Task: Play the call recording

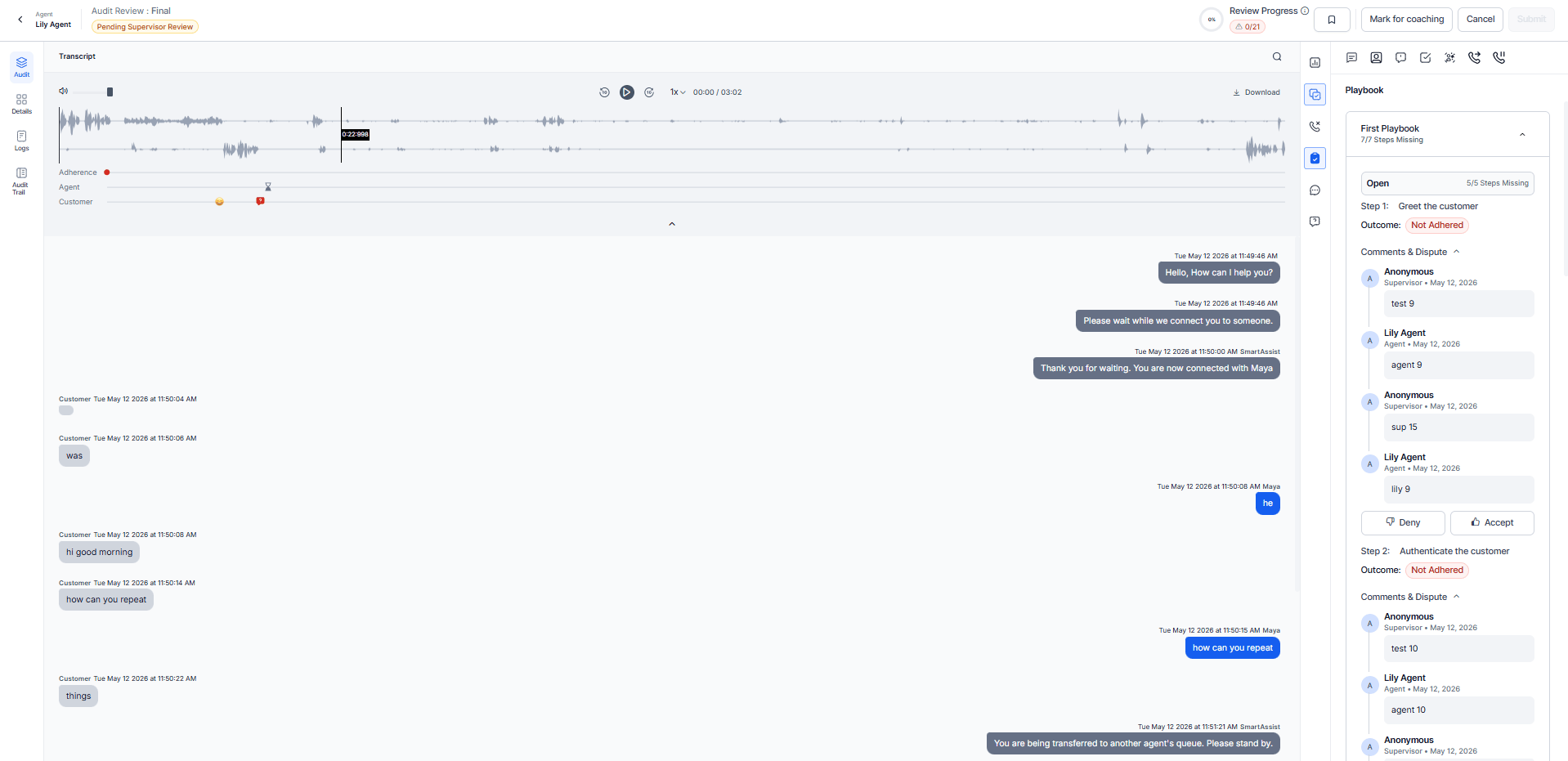Action: (626, 92)
